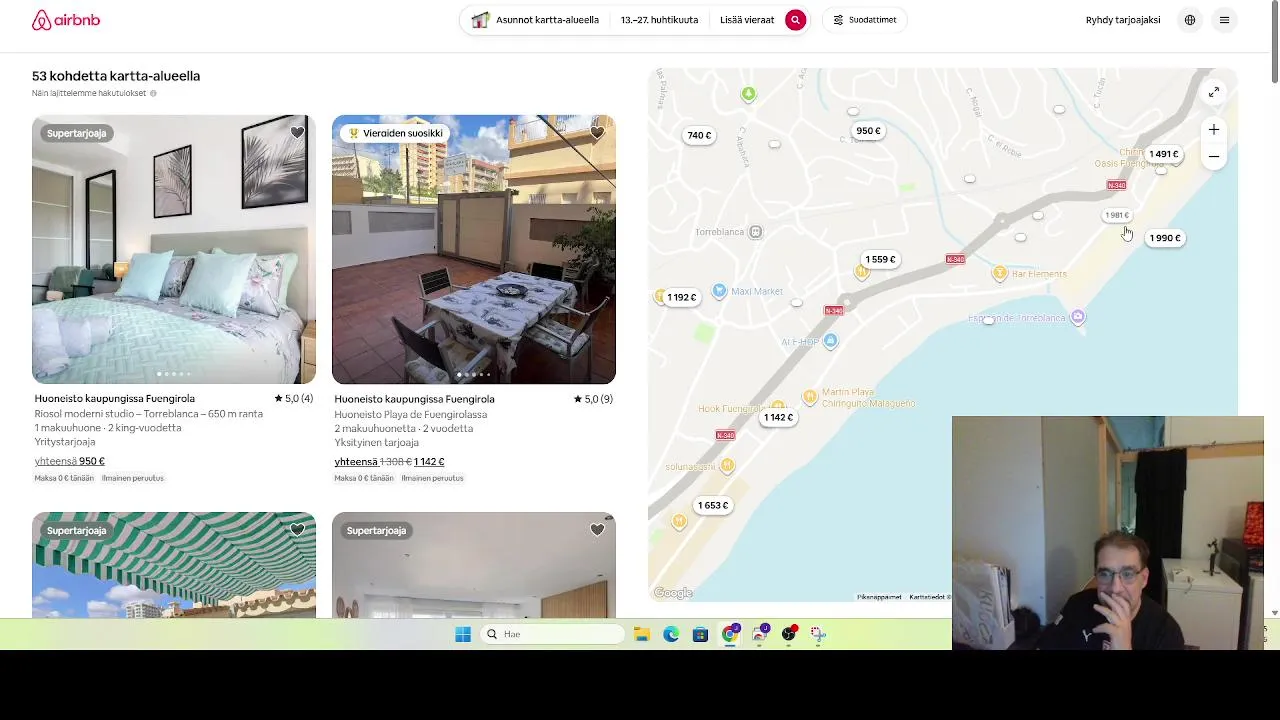Viewport: 1280px width, 720px height.
Task: Click Har Elements restaurant pin
Action: pyautogui.click(x=999, y=274)
